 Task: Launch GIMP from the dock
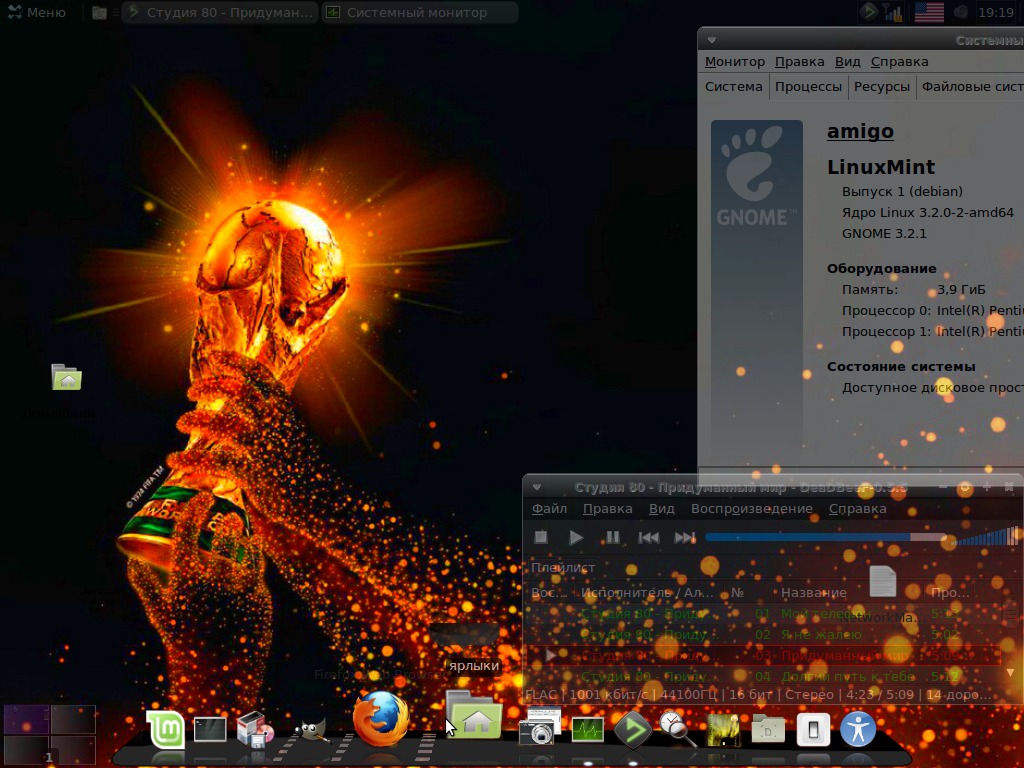point(312,729)
